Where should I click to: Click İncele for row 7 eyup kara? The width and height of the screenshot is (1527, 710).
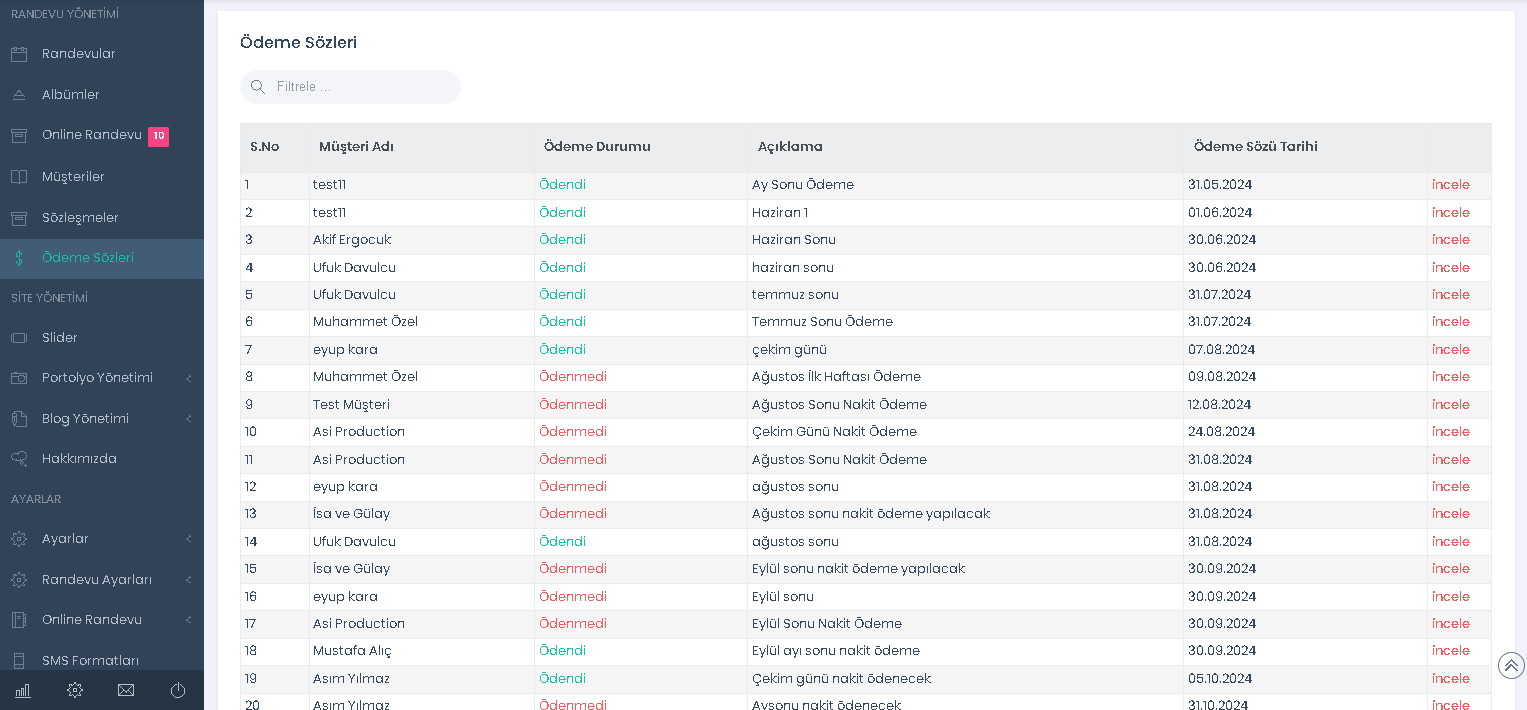[1450, 350]
